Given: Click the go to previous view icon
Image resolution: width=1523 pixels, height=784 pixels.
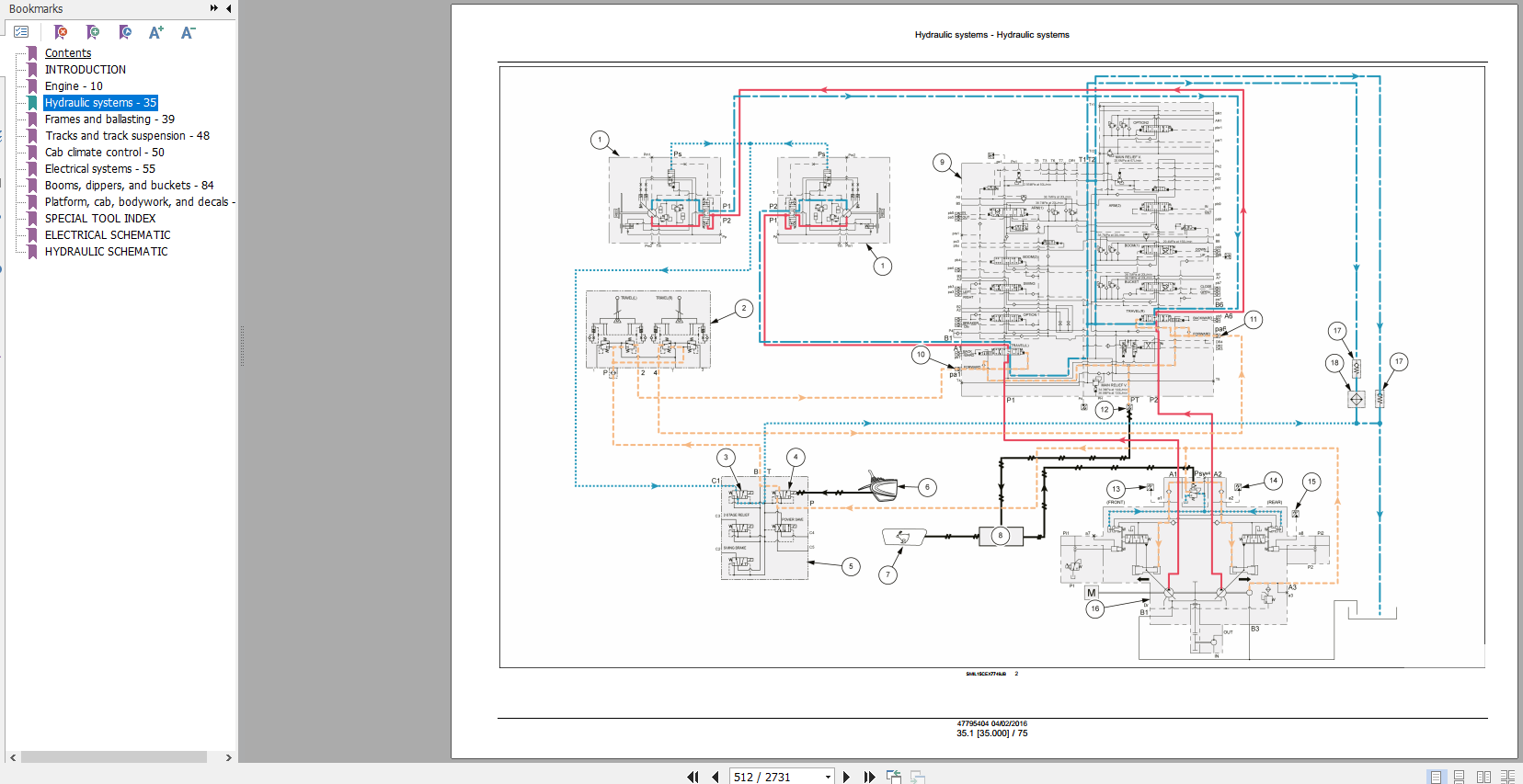Looking at the screenshot, I should pyautogui.click(x=893, y=777).
